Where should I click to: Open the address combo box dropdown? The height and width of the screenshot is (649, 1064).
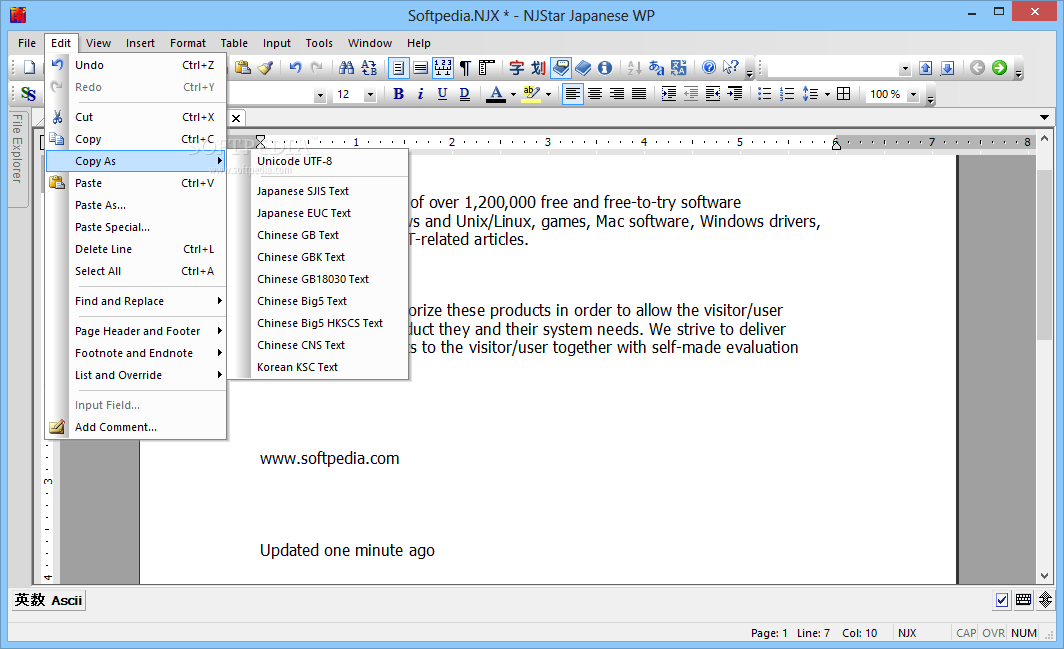[x=905, y=68]
